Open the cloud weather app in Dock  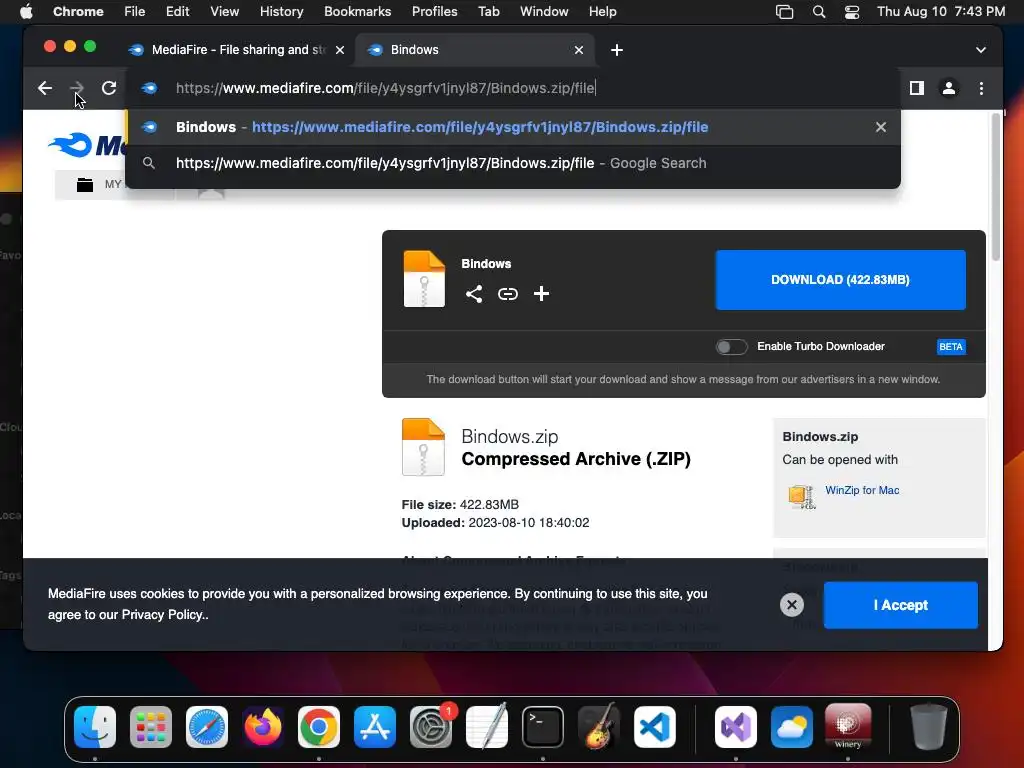click(x=792, y=727)
